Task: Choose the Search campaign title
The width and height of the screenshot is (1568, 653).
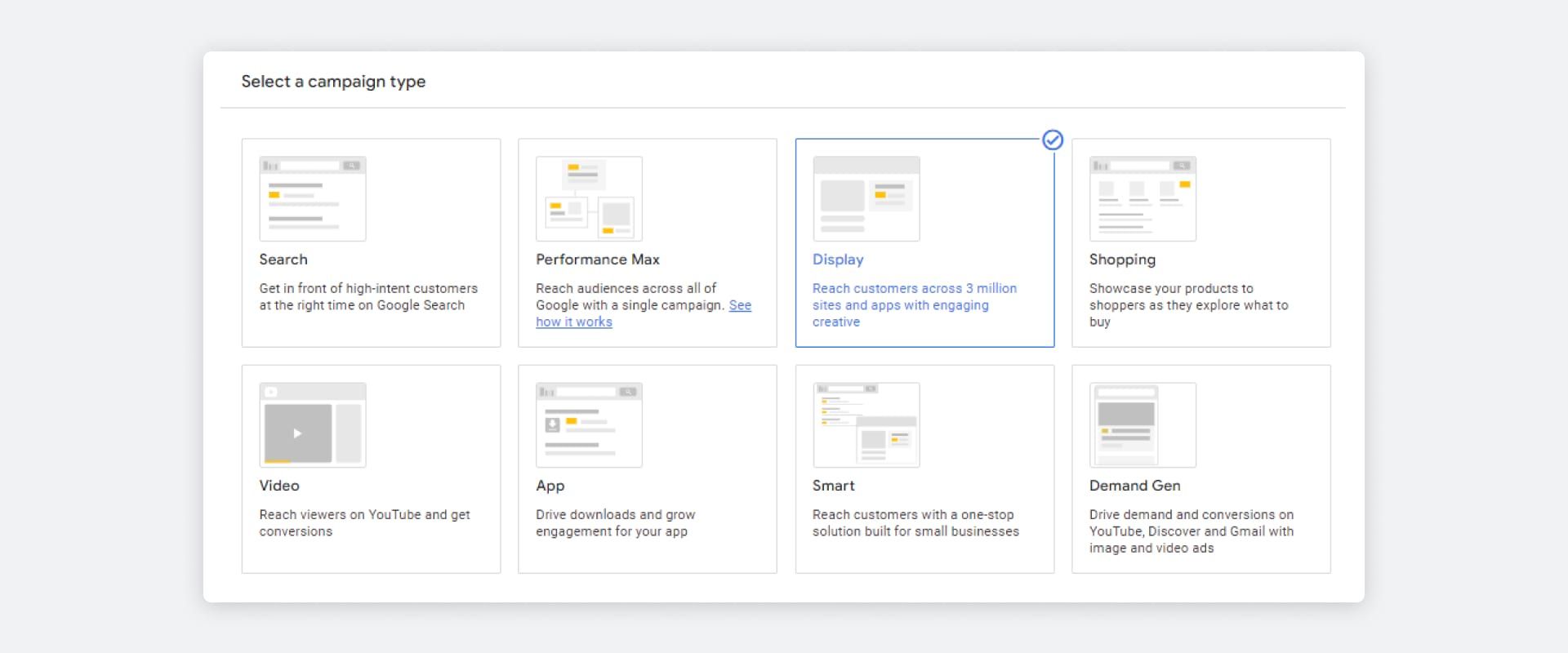Action: [x=283, y=260]
